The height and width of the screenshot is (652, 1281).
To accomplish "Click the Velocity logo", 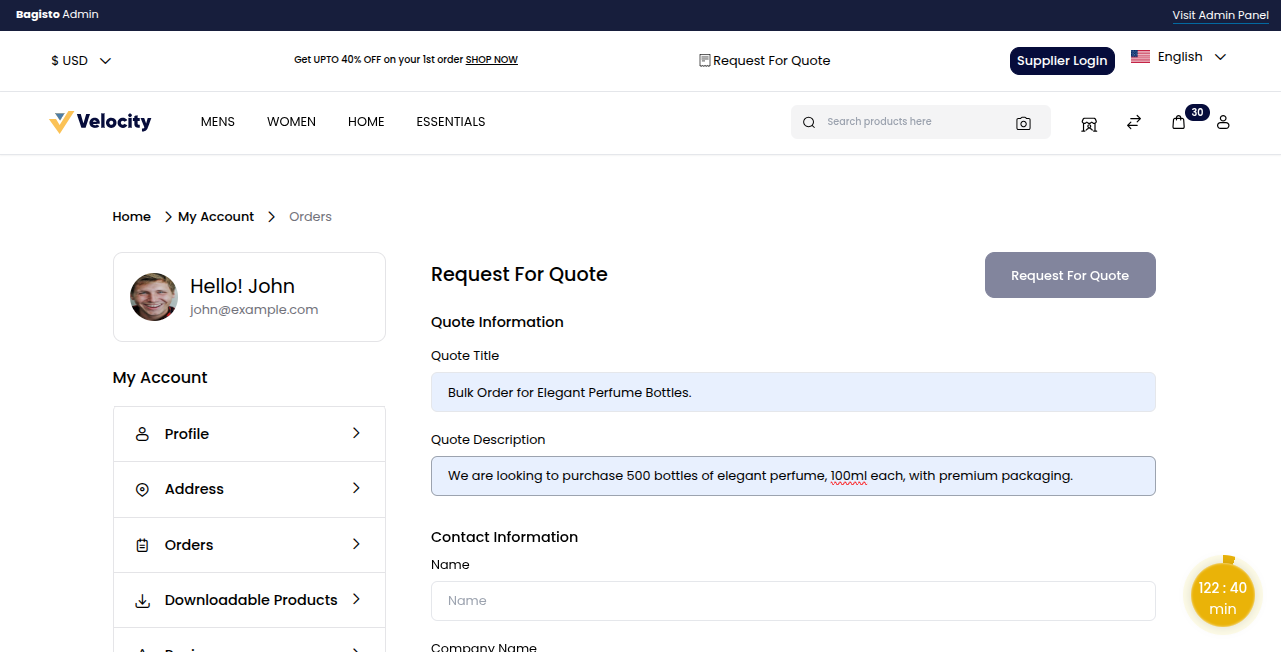I will click(100, 122).
